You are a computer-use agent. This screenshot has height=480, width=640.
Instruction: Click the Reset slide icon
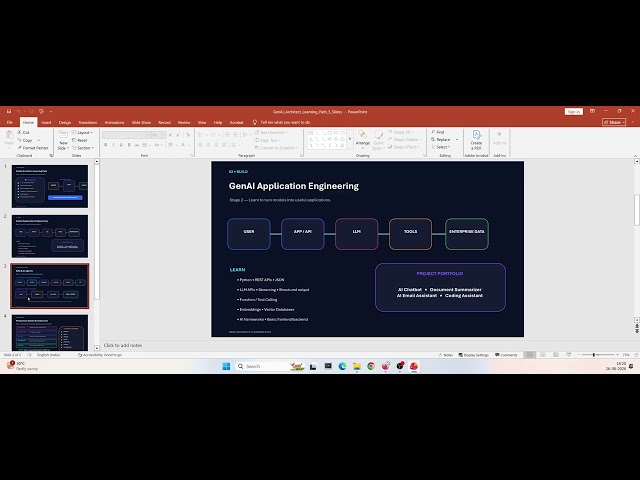(74, 140)
